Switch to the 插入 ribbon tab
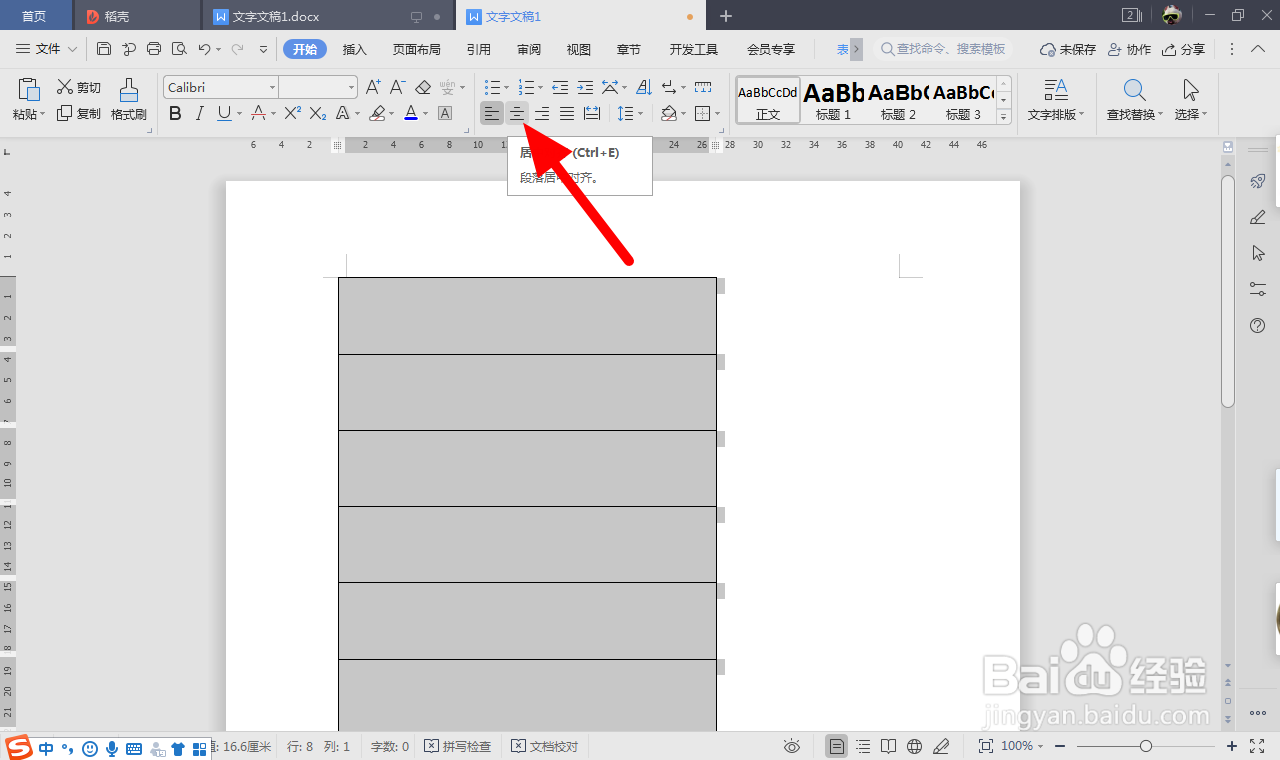 (x=355, y=49)
